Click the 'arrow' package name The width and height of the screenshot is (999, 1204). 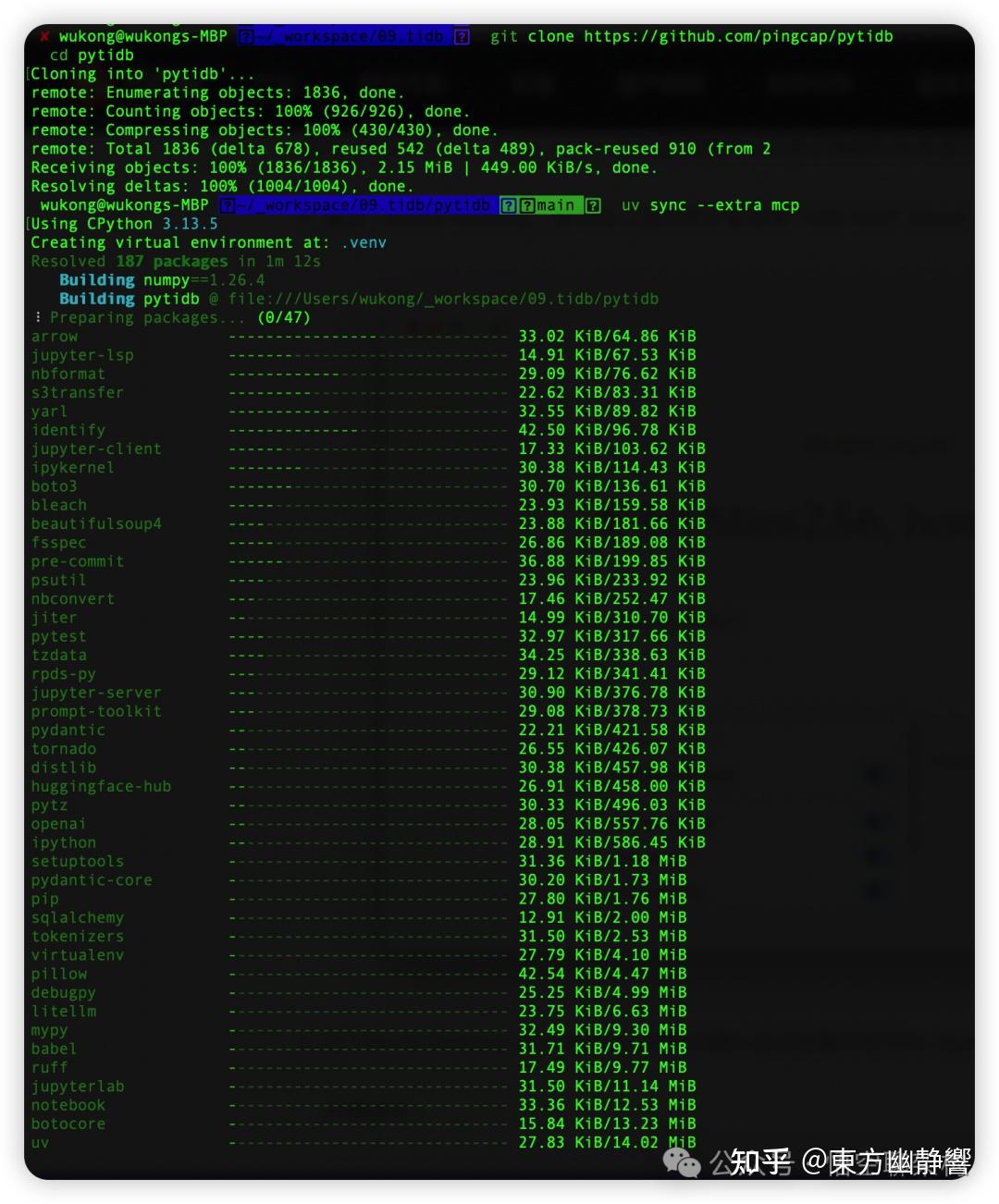tap(54, 337)
